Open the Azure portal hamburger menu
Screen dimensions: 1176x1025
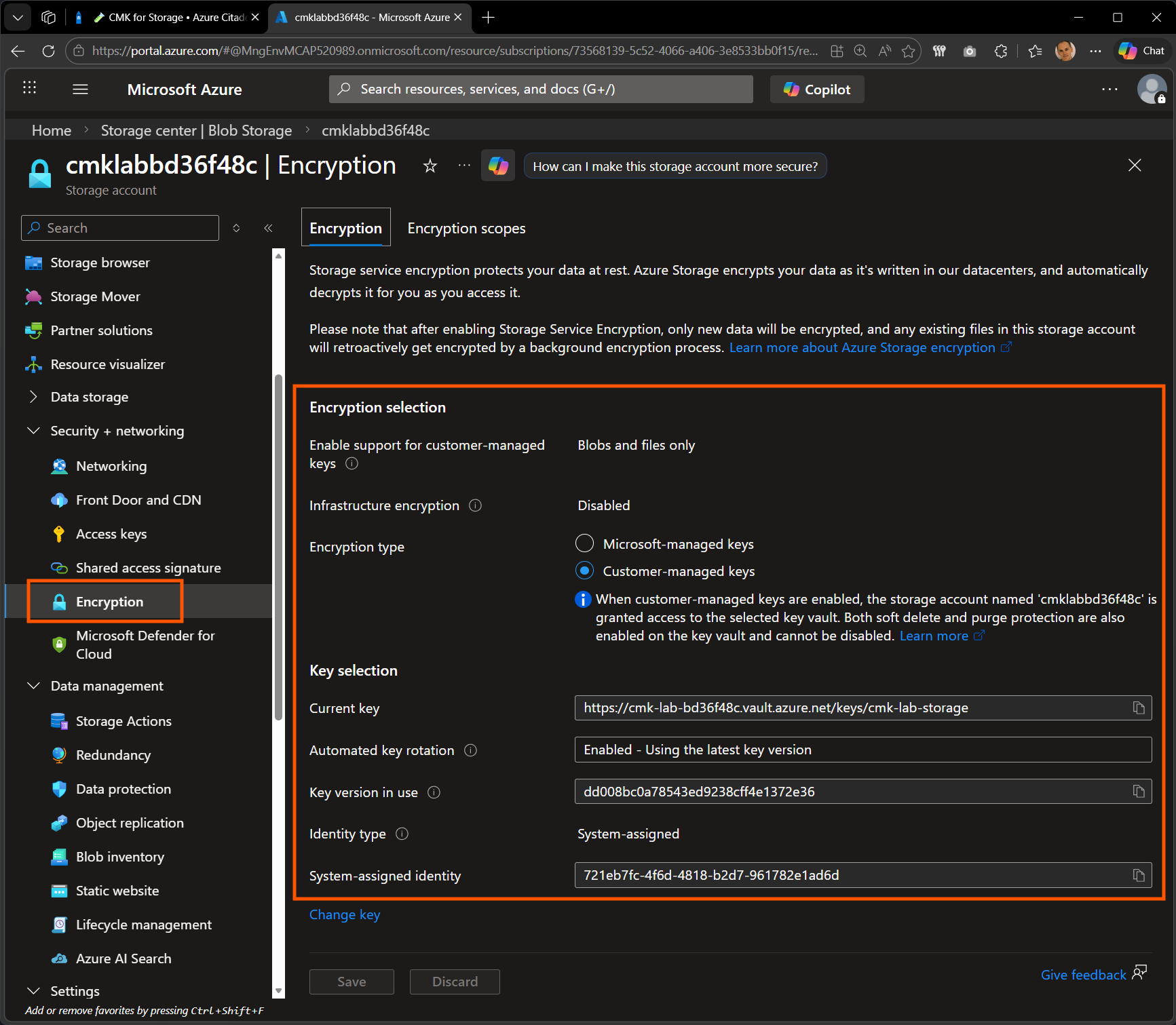coord(81,90)
